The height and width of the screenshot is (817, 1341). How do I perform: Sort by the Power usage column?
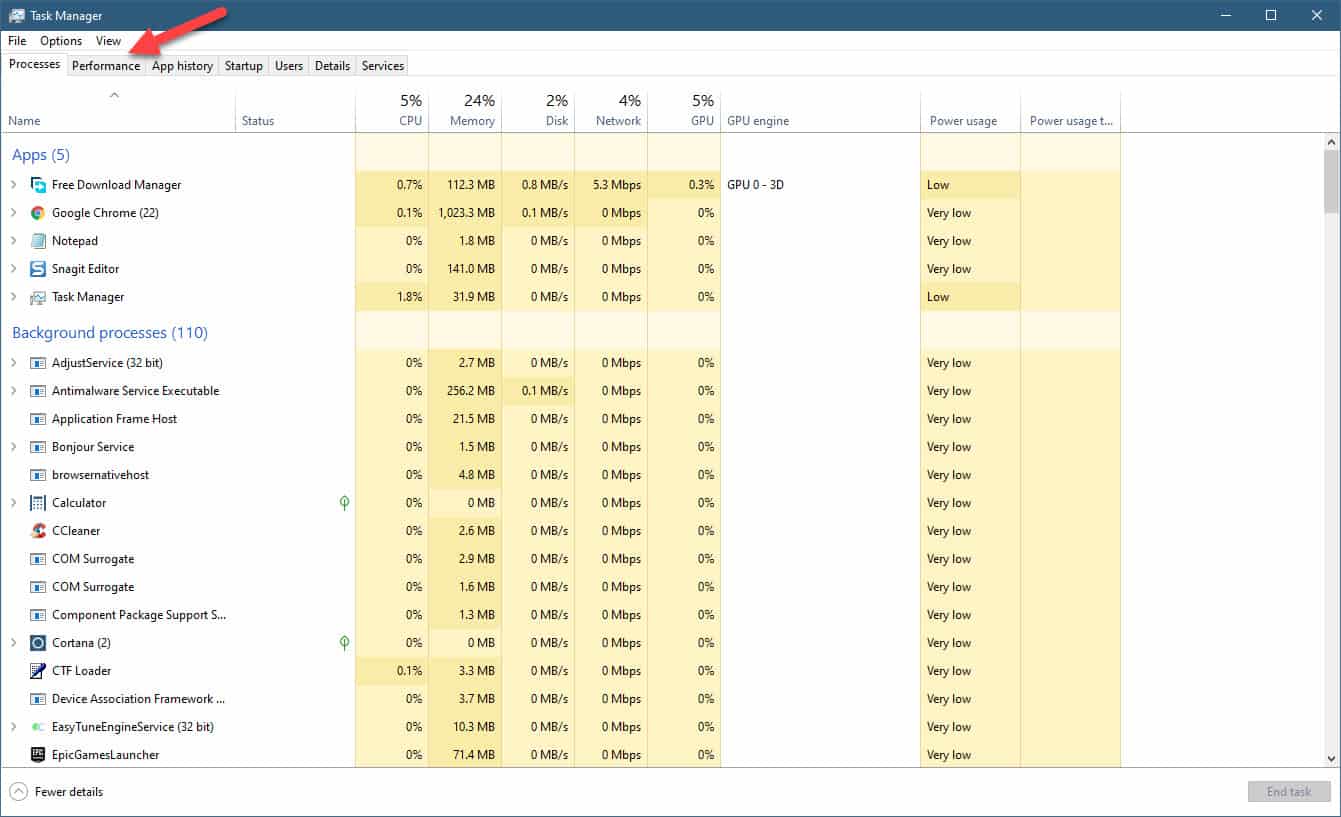pos(970,111)
